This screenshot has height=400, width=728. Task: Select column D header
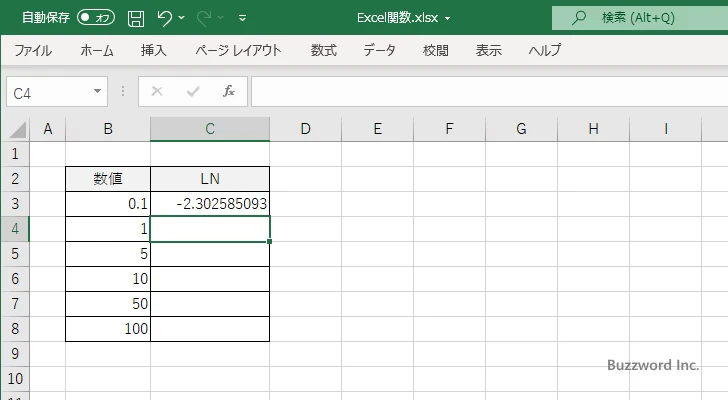pyautogui.click(x=305, y=129)
